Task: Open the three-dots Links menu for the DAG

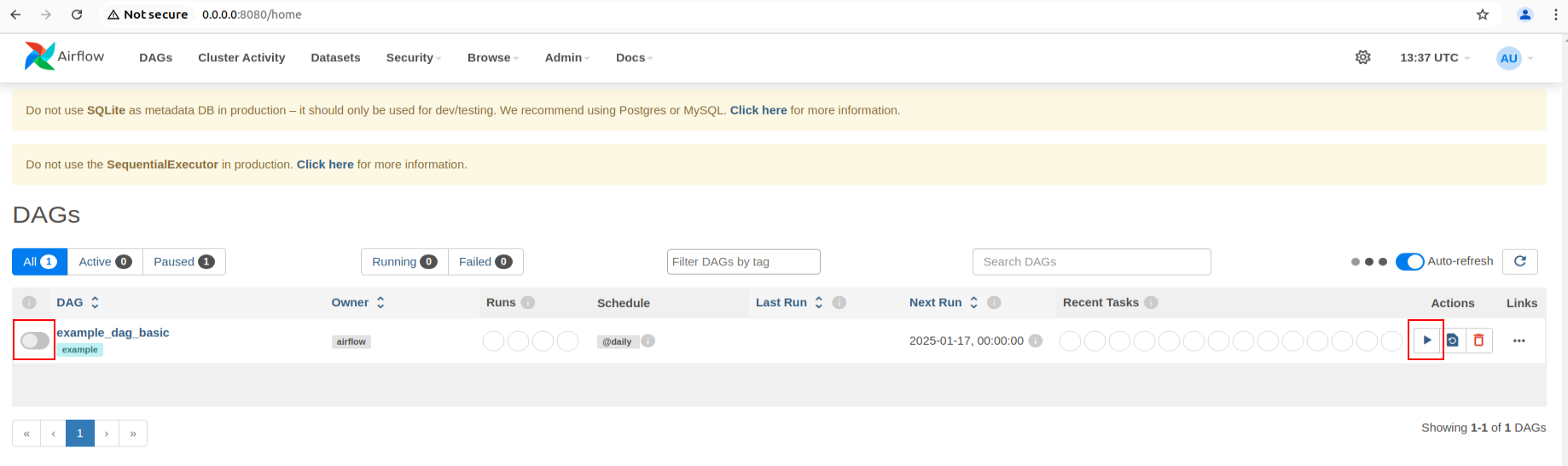Action: 1519,341
